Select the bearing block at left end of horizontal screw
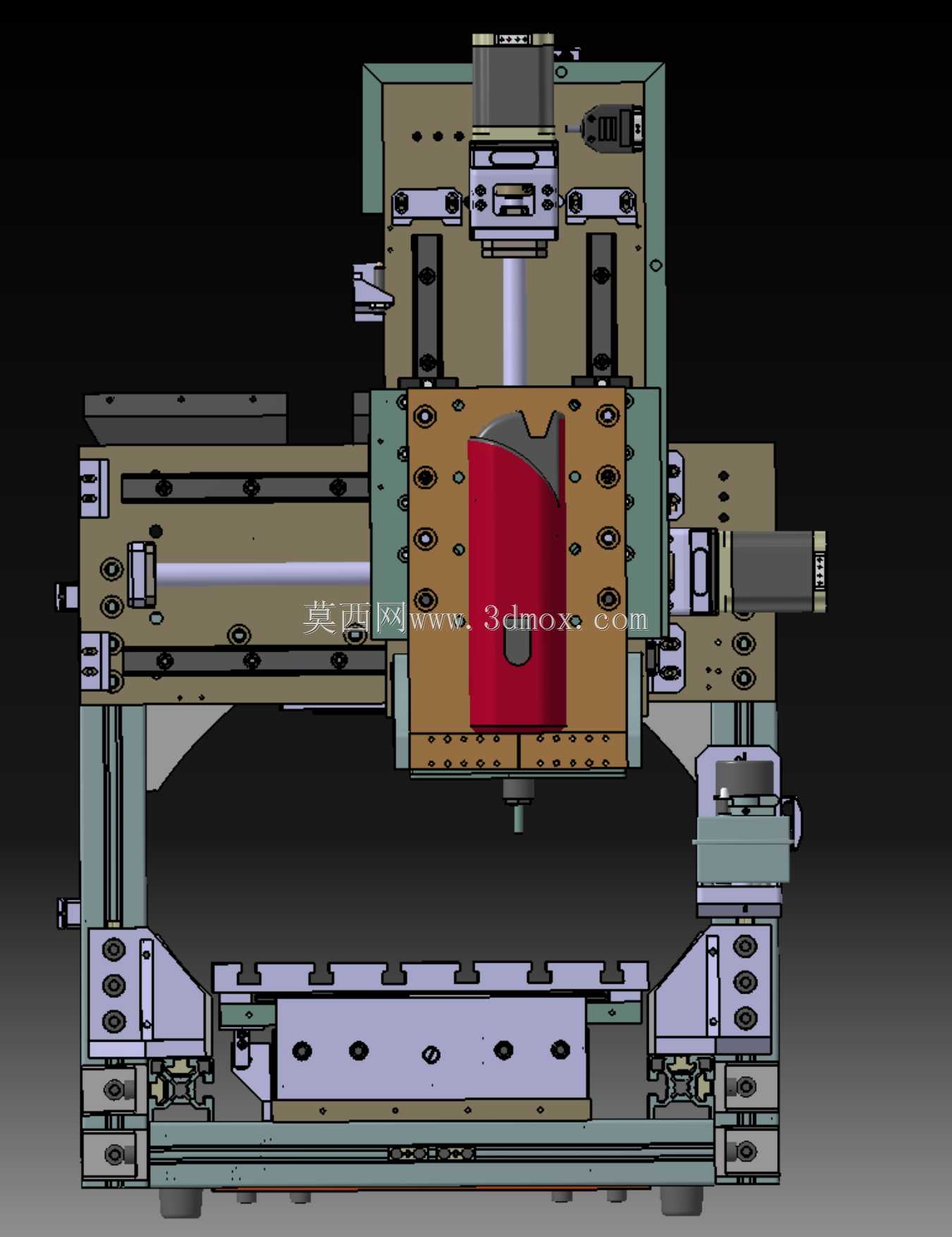This screenshot has height=1237, width=952. 142,574
